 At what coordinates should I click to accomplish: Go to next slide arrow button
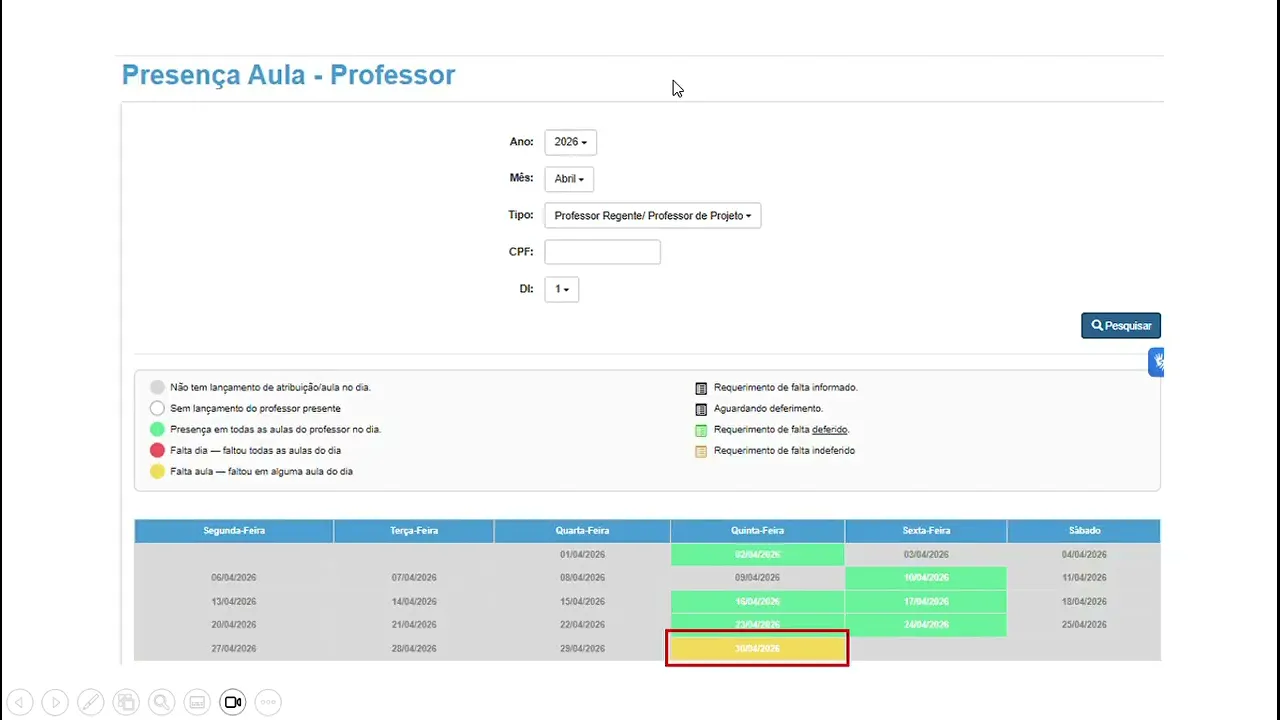pos(55,702)
